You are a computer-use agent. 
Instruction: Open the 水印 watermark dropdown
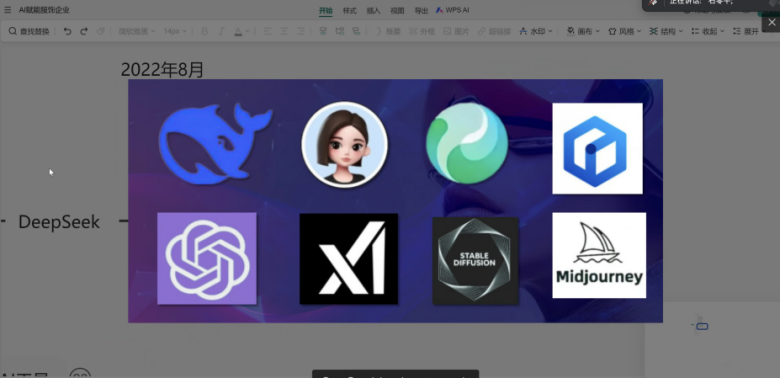[x=536, y=31]
